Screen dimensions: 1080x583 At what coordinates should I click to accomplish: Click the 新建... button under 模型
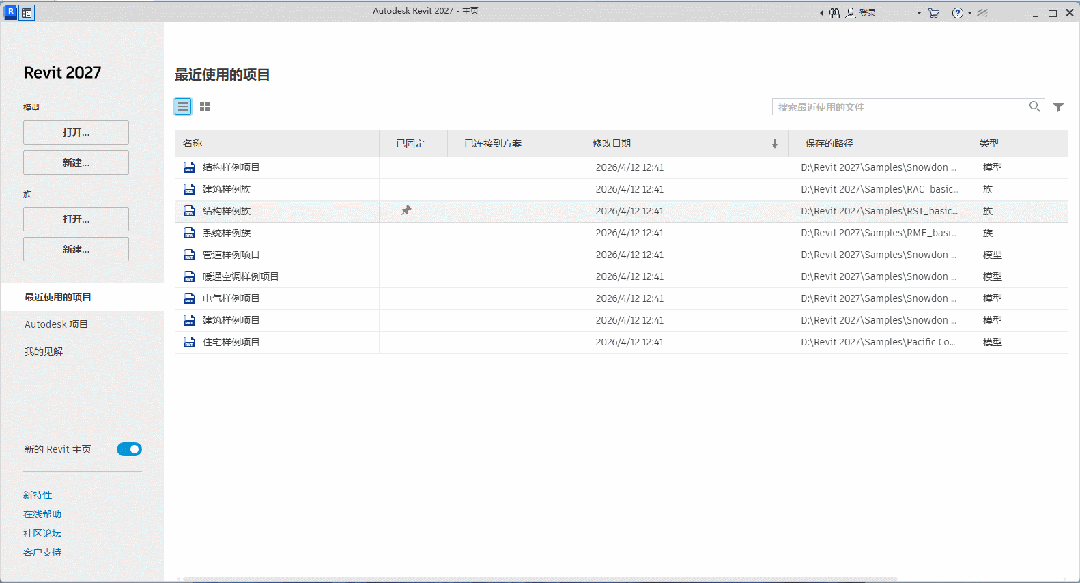pos(76,163)
